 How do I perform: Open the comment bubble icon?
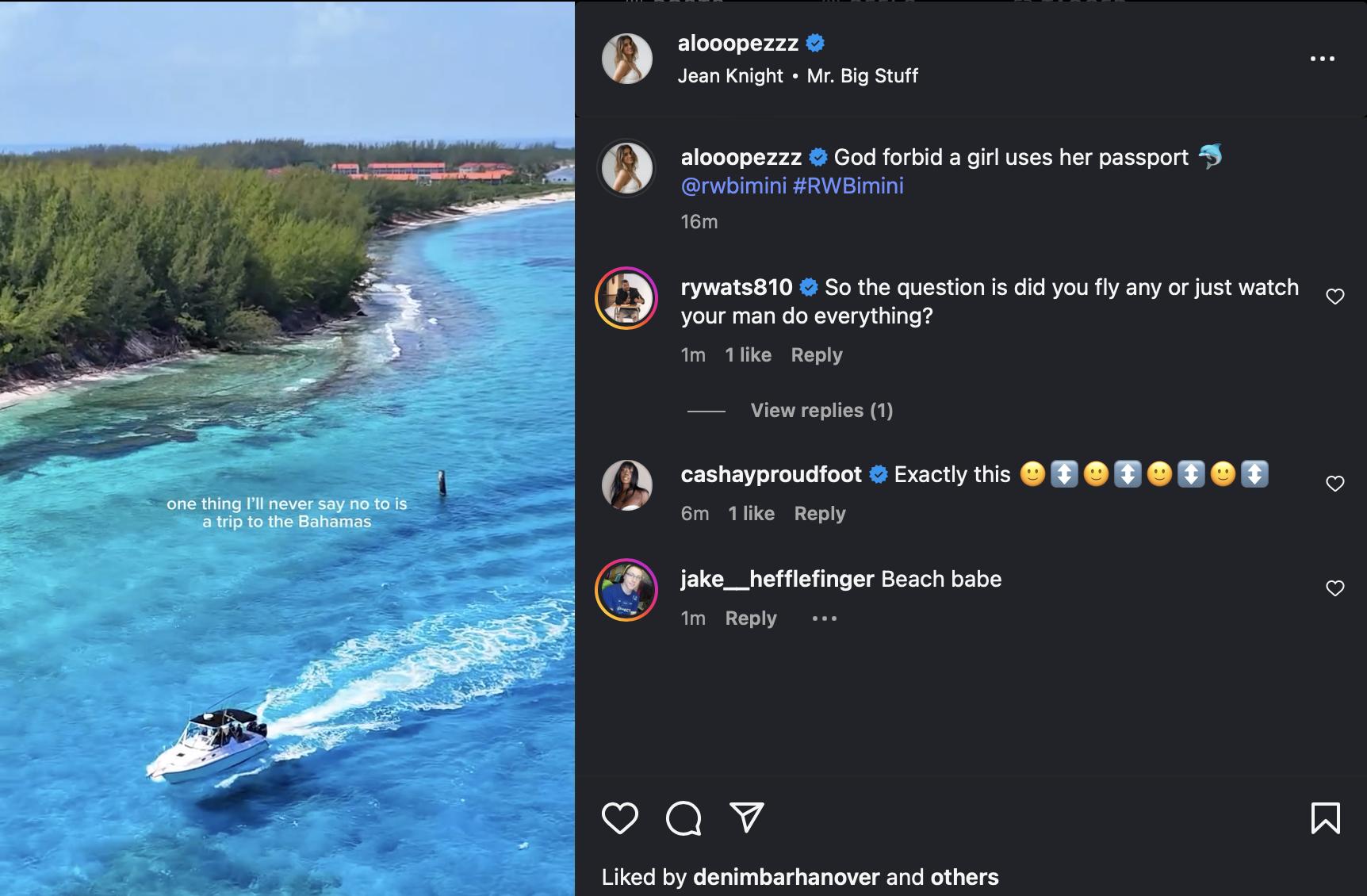pyautogui.click(x=683, y=818)
